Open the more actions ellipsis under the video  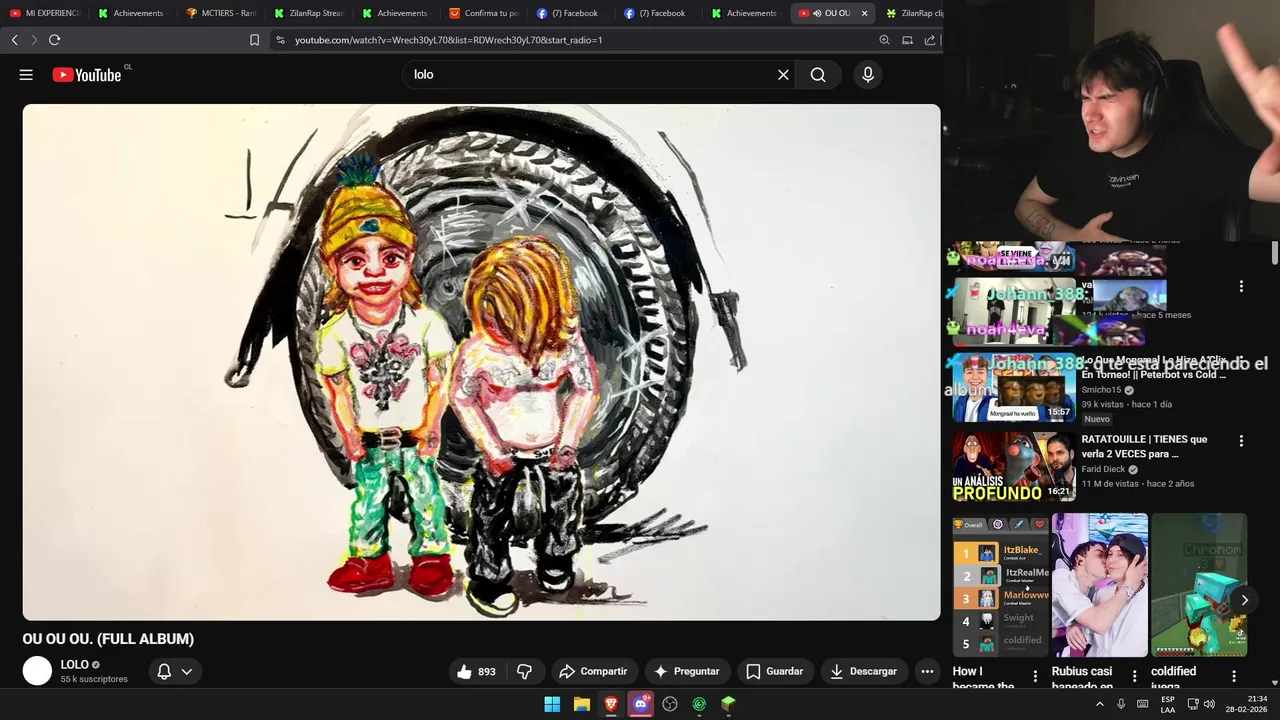click(x=927, y=671)
